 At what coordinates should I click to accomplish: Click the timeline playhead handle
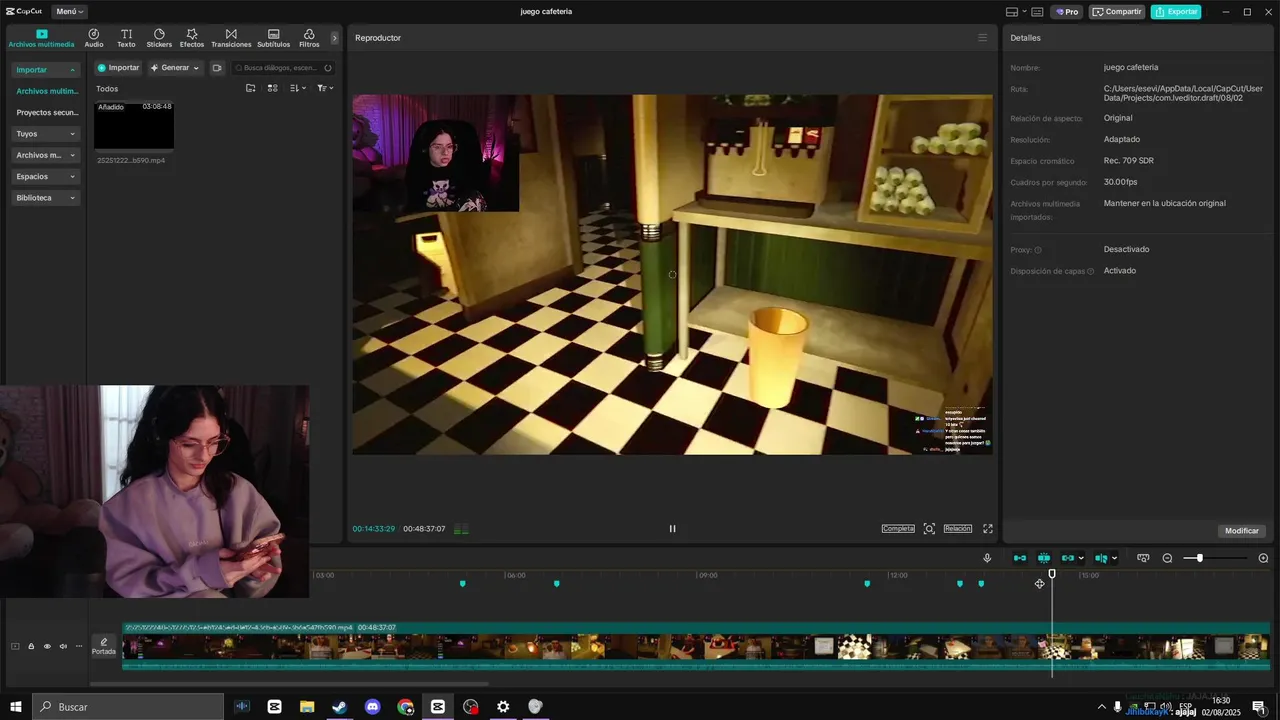point(1052,574)
